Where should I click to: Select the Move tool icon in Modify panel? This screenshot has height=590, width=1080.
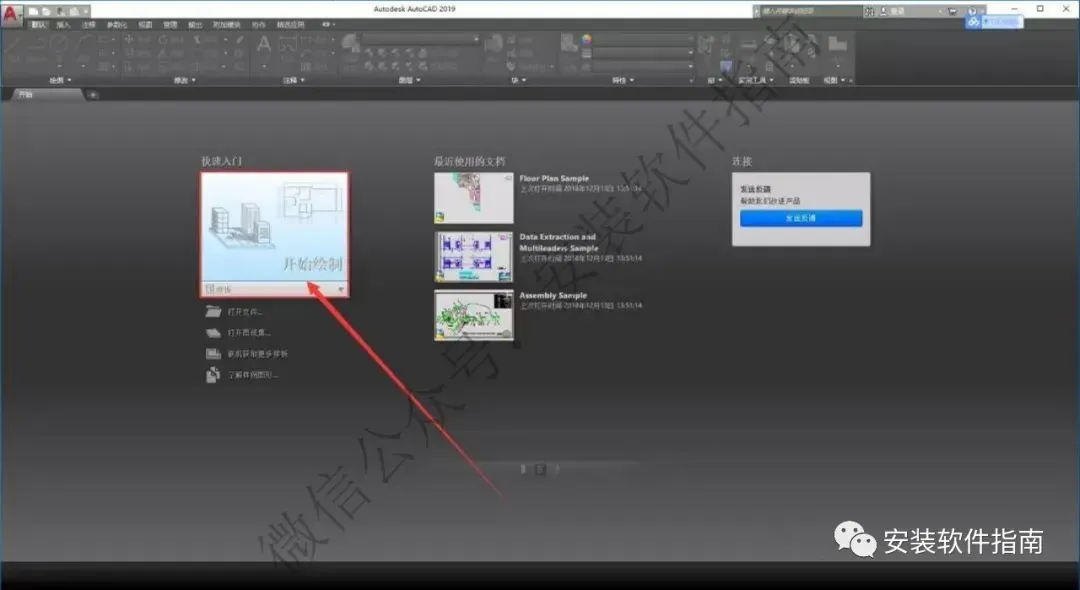click(129, 40)
